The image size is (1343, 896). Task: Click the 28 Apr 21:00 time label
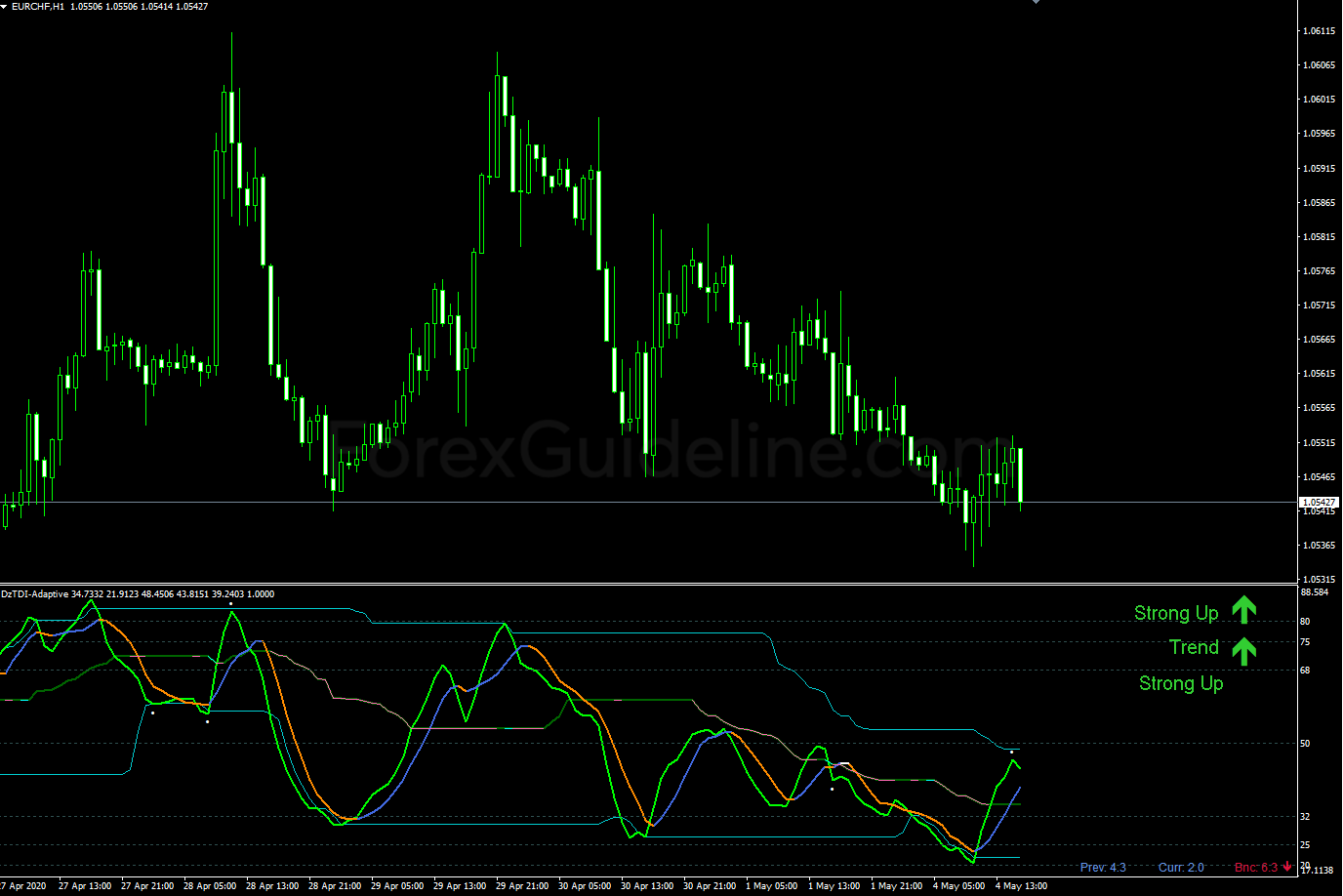[x=335, y=886]
